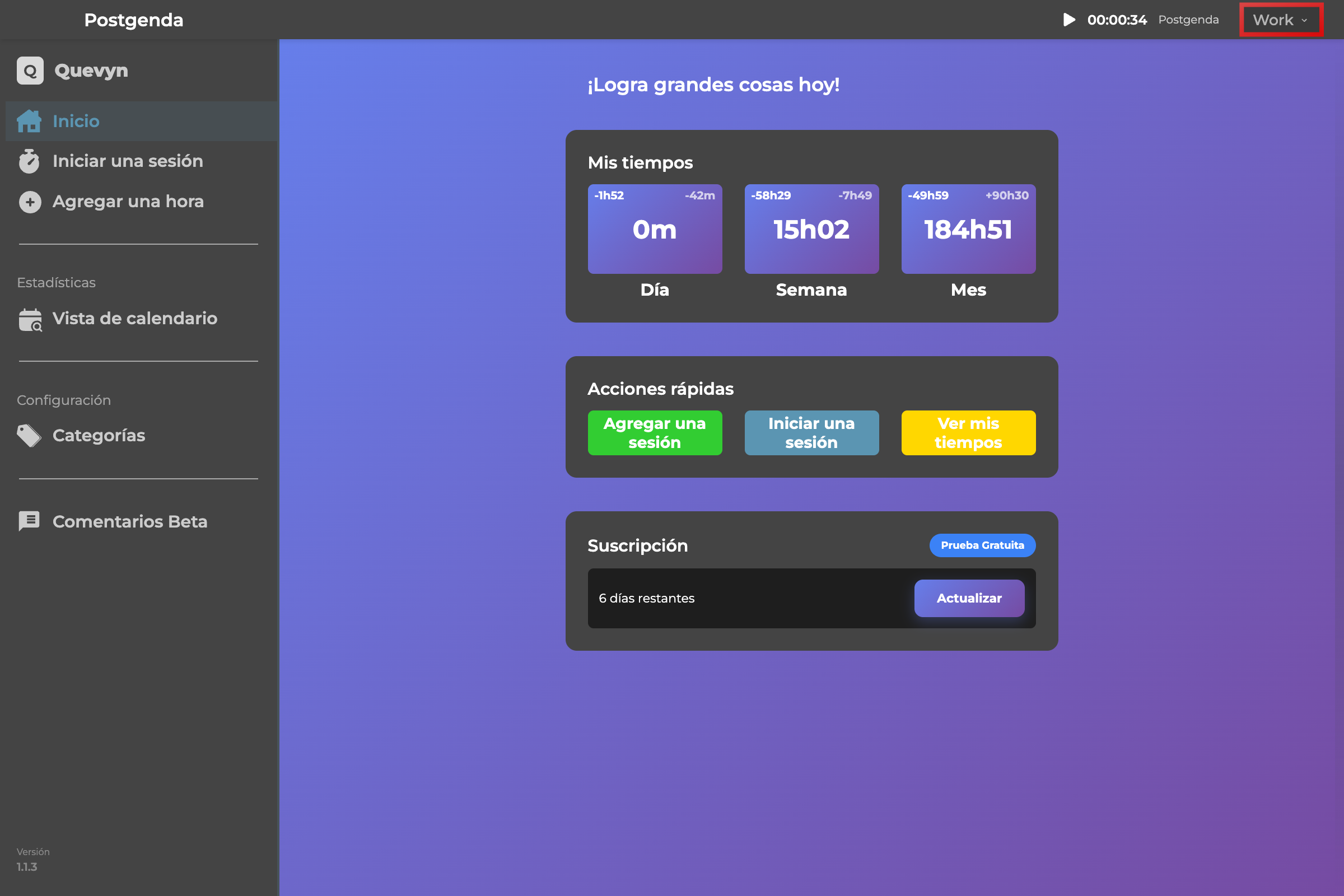Click the chat icon for Comentarios Beta
This screenshot has height=896, width=1344.
[29, 521]
